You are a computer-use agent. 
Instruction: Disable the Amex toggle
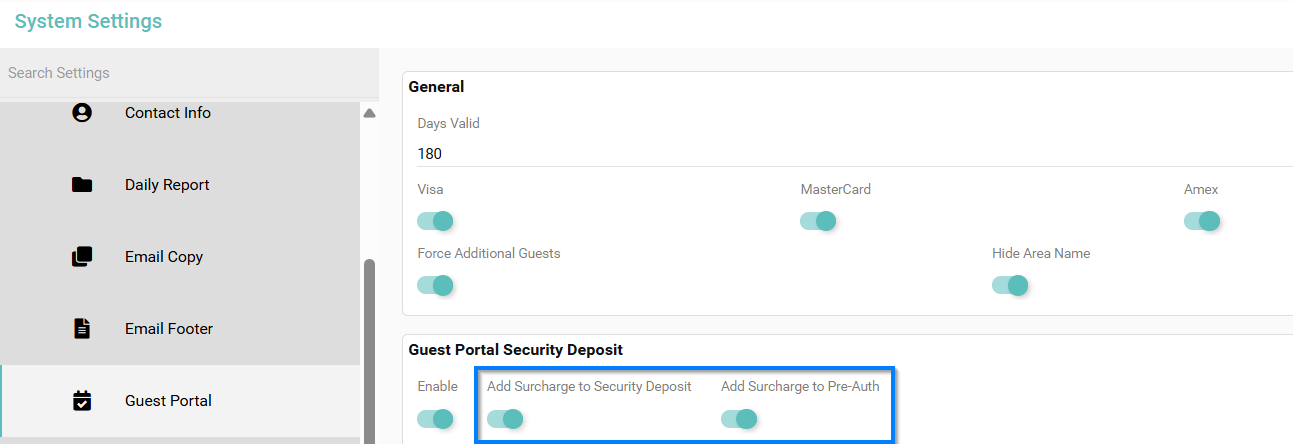coord(1202,221)
